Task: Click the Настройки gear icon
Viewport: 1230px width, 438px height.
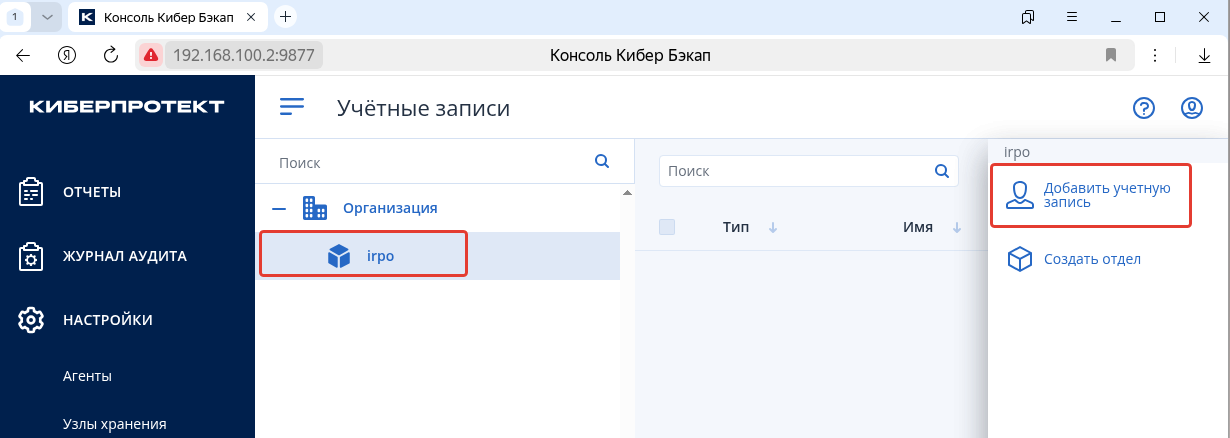Action: pos(32,320)
